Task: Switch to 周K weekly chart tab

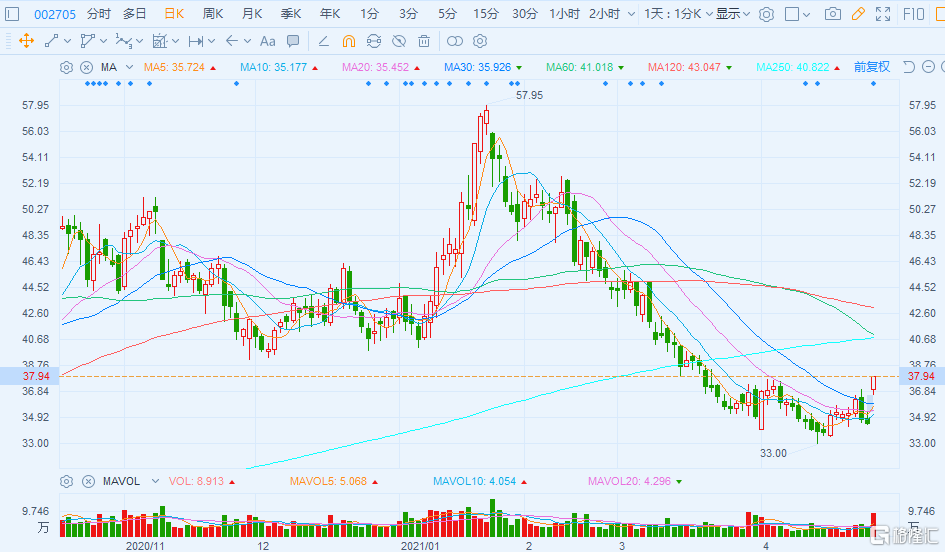Action: pyautogui.click(x=213, y=14)
